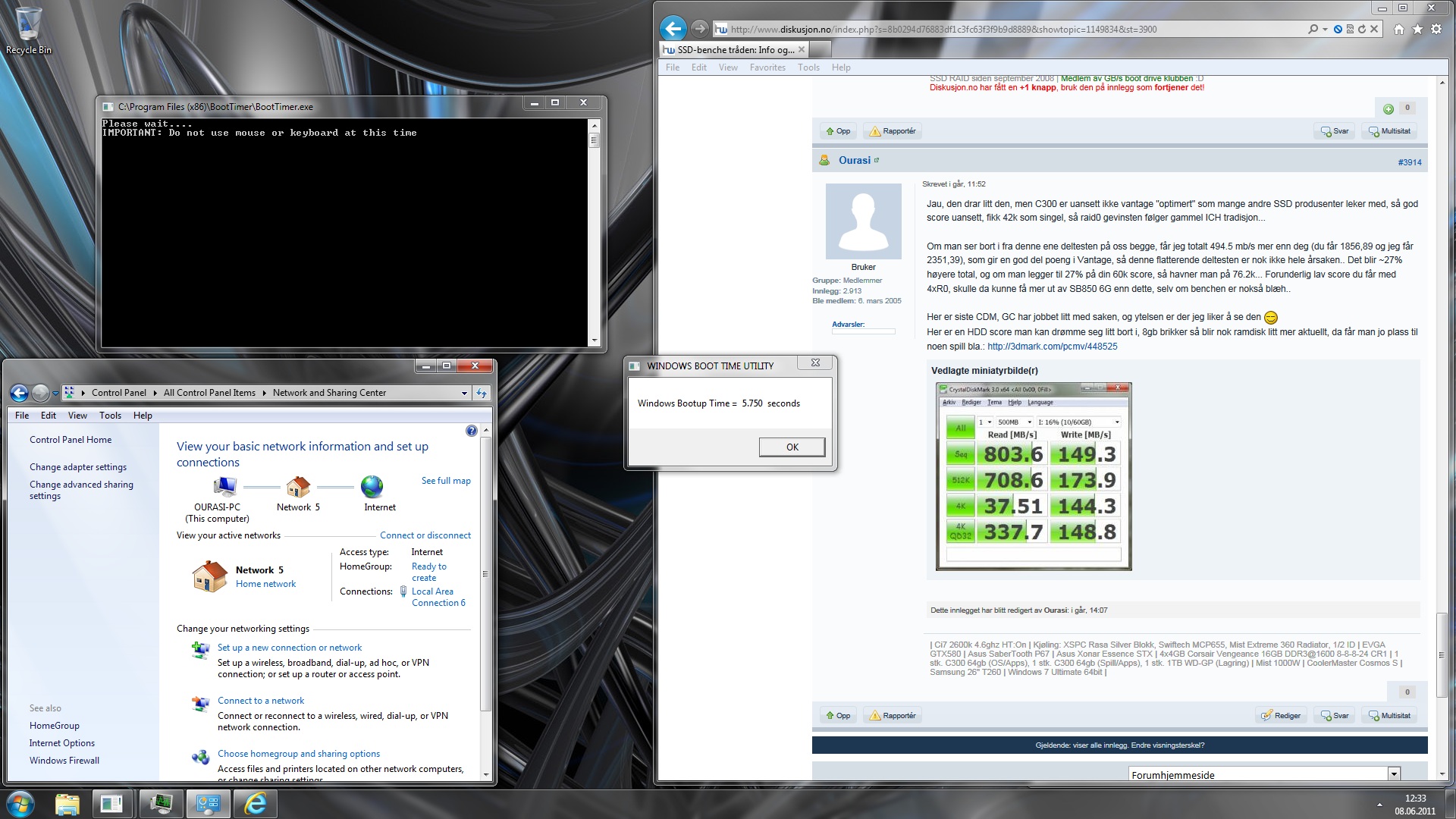Screen dimensions: 1456x819
Task: Open the Ourasi username link
Action: [854, 160]
